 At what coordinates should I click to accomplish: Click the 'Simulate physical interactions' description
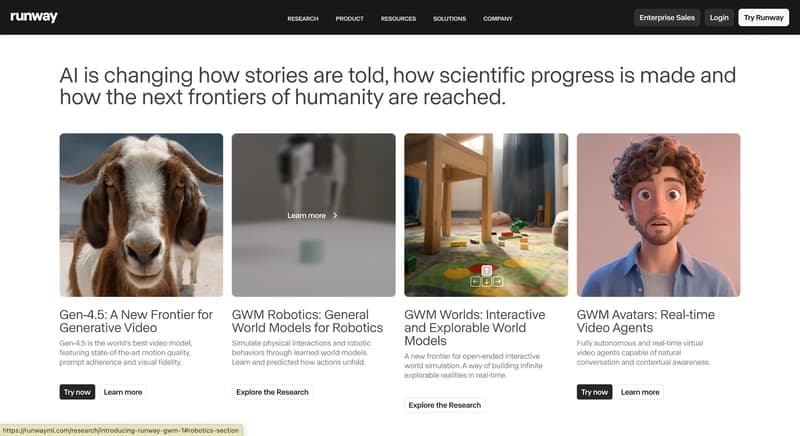(301, 352)
